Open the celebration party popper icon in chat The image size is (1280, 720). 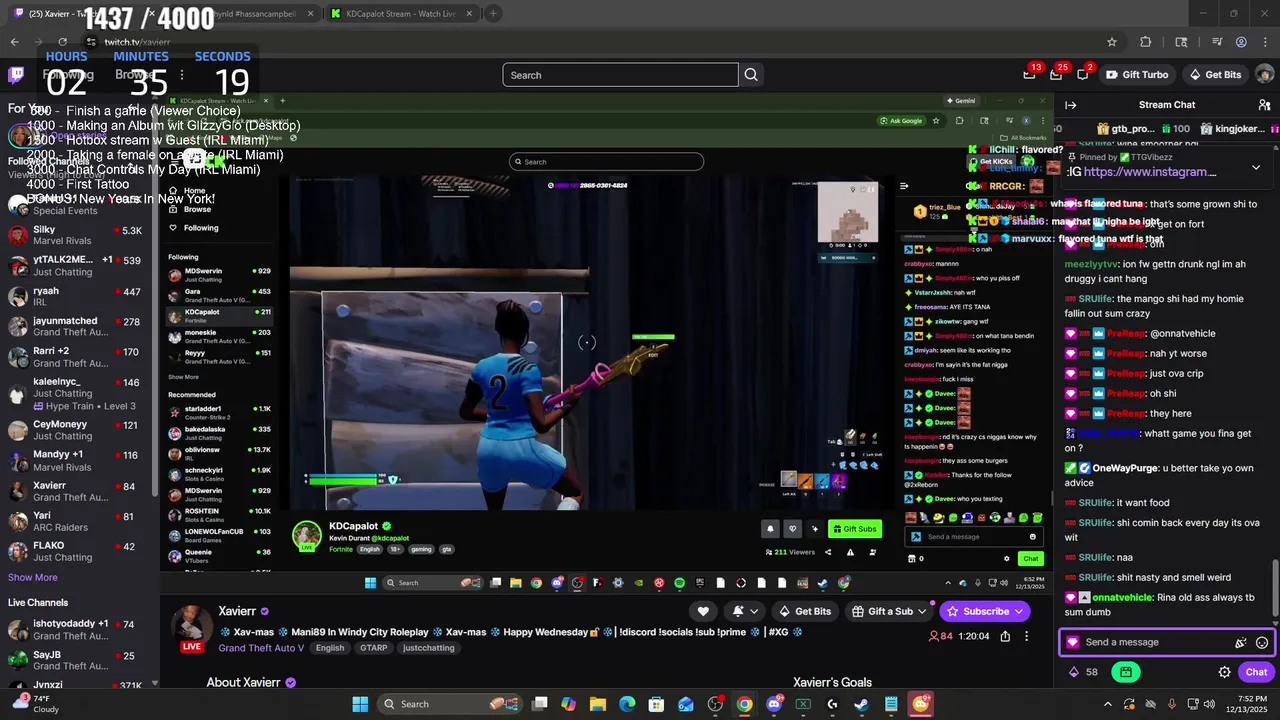coord(1241,643)
